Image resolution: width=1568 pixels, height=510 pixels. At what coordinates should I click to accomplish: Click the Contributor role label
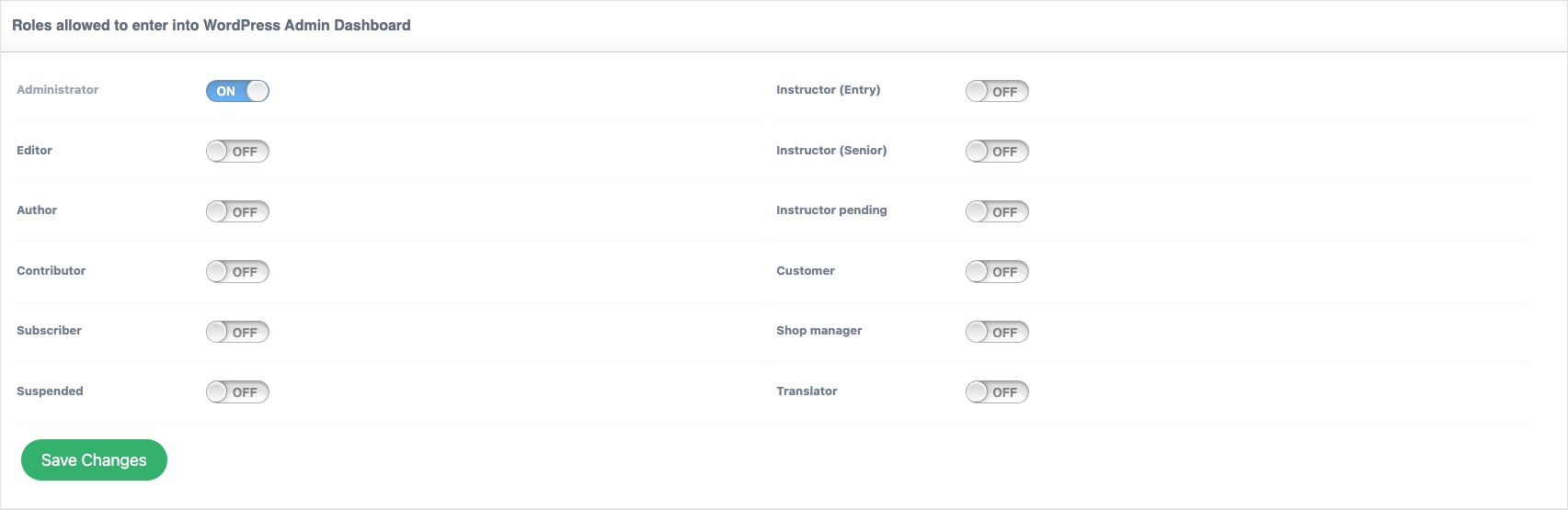pyautogui.click(x=51, y=271)
